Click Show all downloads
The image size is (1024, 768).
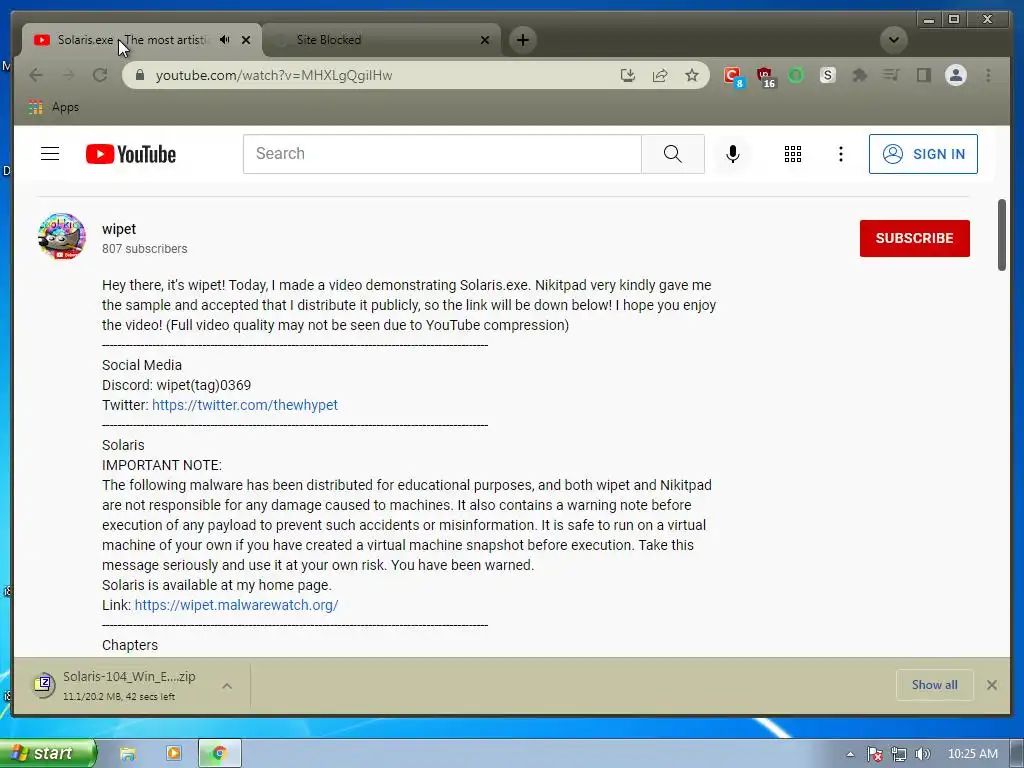coord(935,685)
